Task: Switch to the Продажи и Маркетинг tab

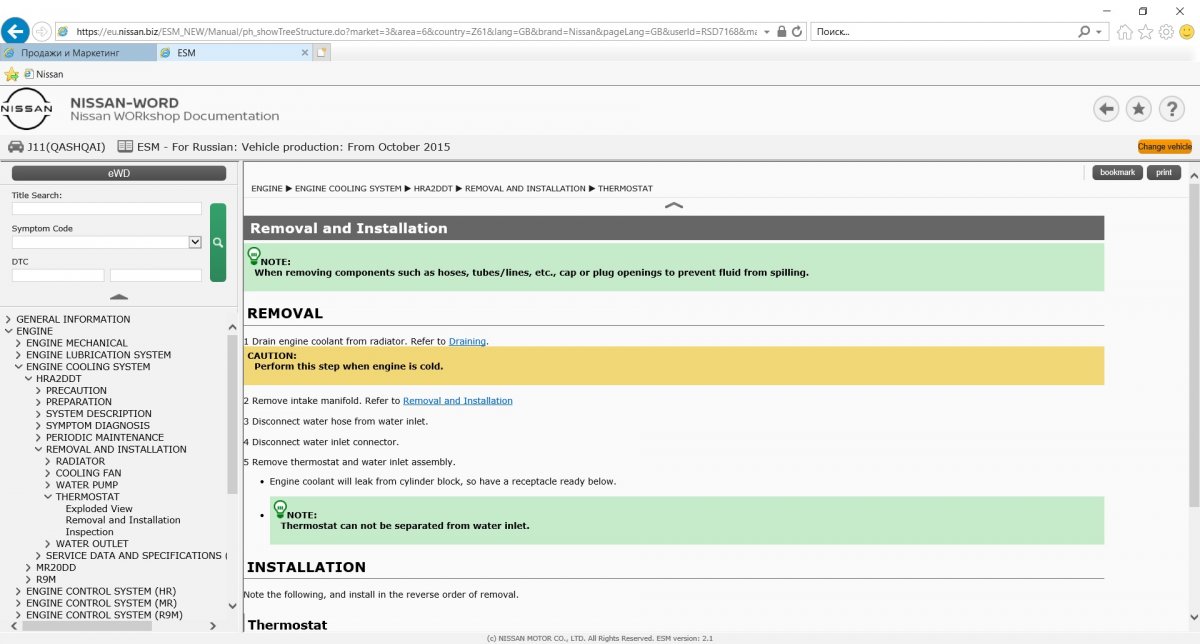Action: click(x=78, y=53)
